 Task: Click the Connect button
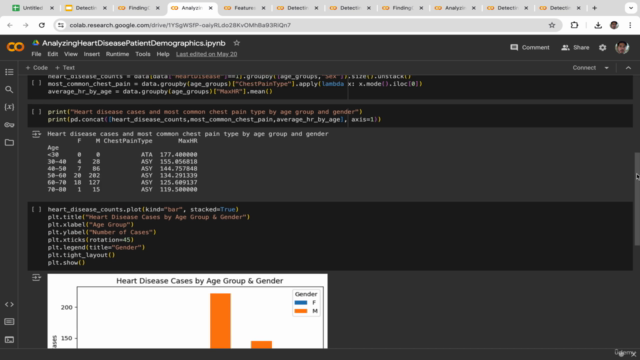point(584,68)
